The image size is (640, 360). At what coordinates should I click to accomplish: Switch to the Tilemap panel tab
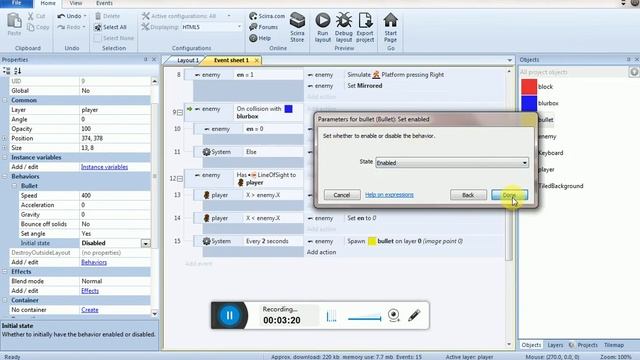(613, 345)
